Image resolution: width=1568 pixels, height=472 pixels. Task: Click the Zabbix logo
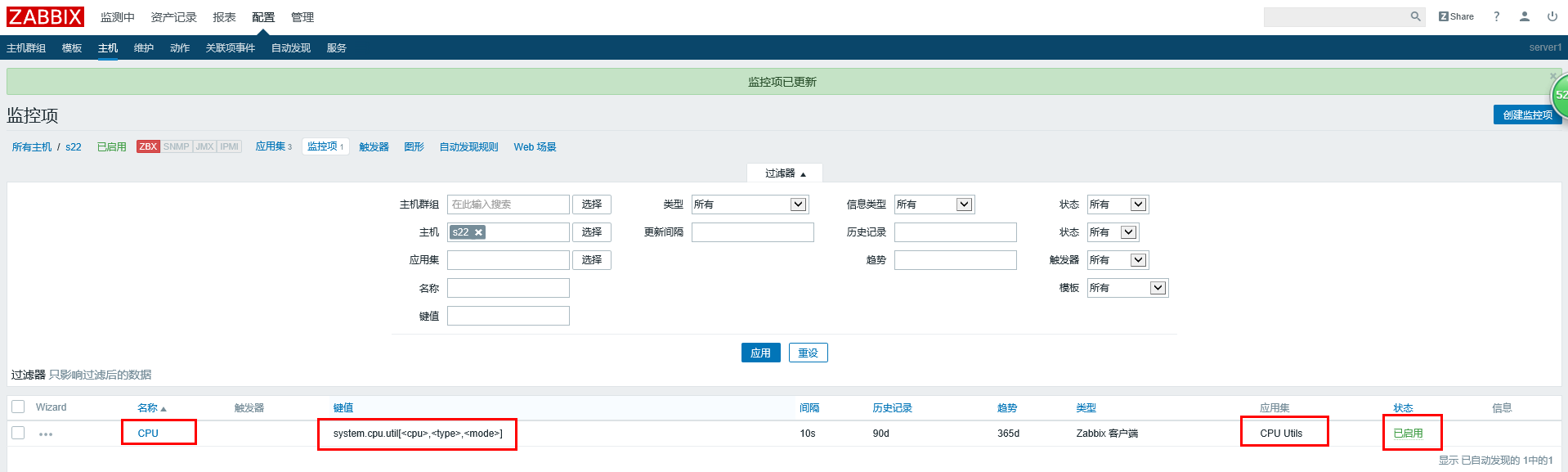[45, 17]
